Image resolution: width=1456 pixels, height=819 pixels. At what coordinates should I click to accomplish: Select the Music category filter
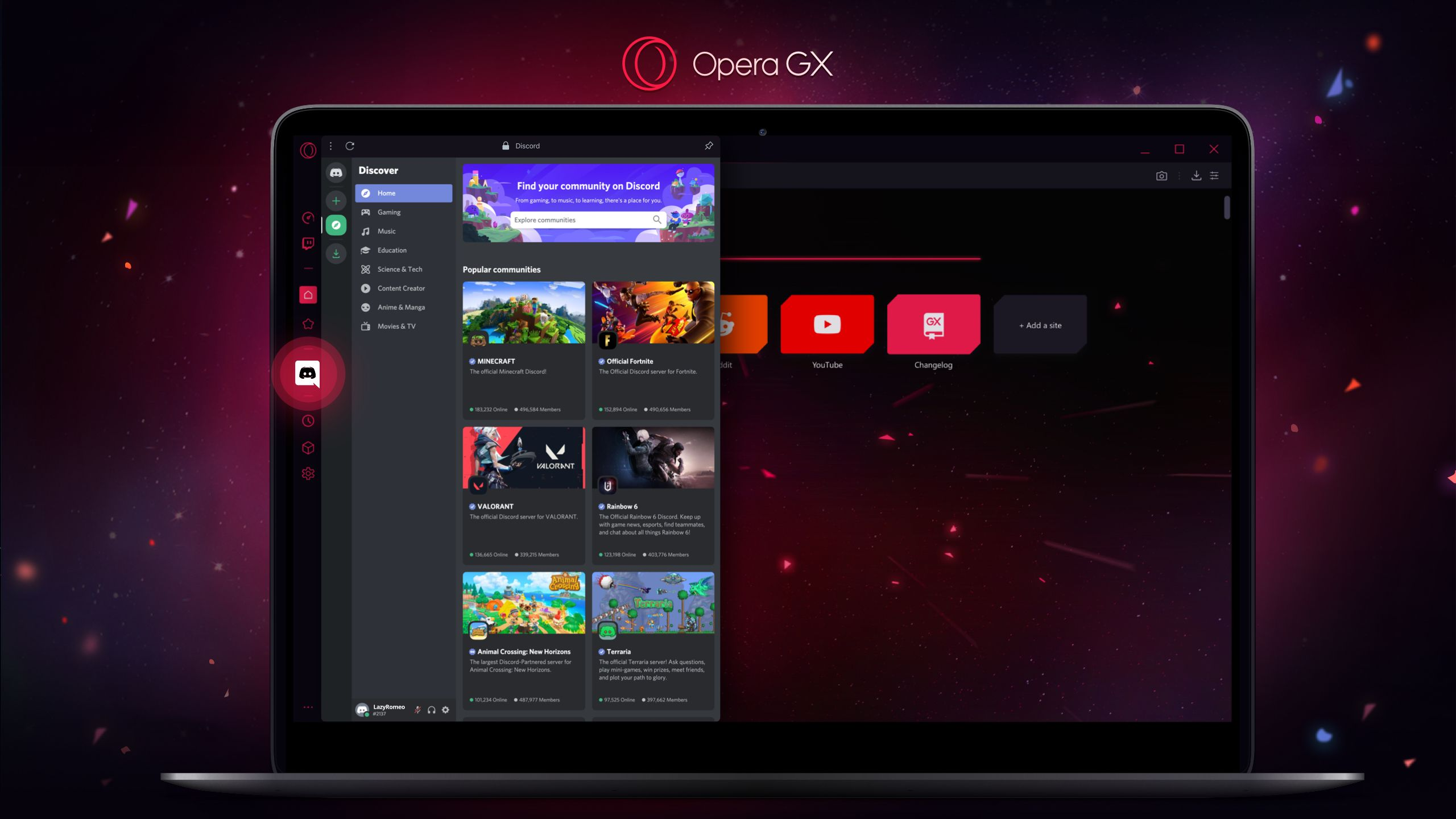pyautogui.click(x=387, y=231)
